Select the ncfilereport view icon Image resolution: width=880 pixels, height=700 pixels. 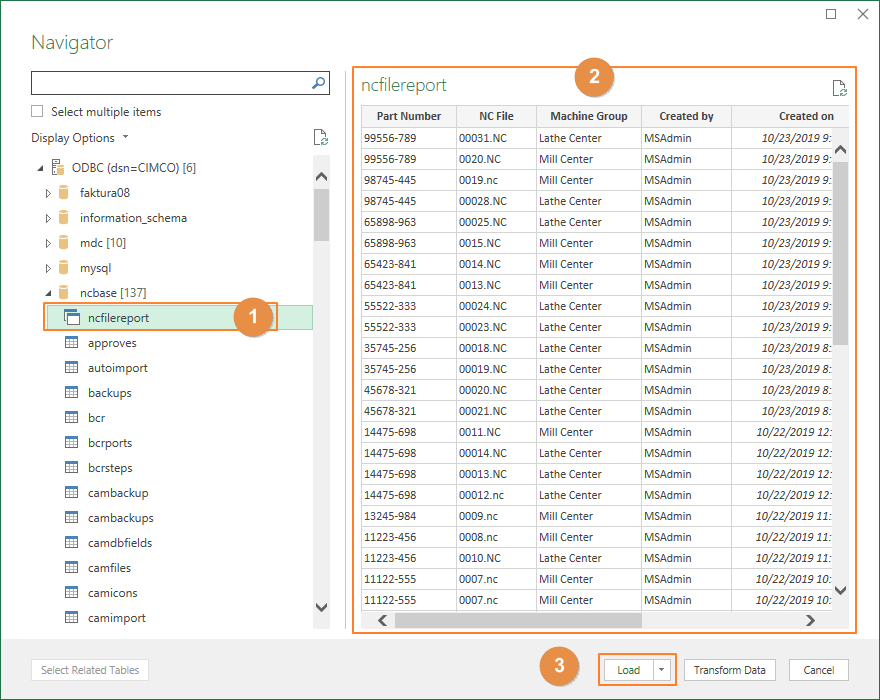[x=72, y=317]
